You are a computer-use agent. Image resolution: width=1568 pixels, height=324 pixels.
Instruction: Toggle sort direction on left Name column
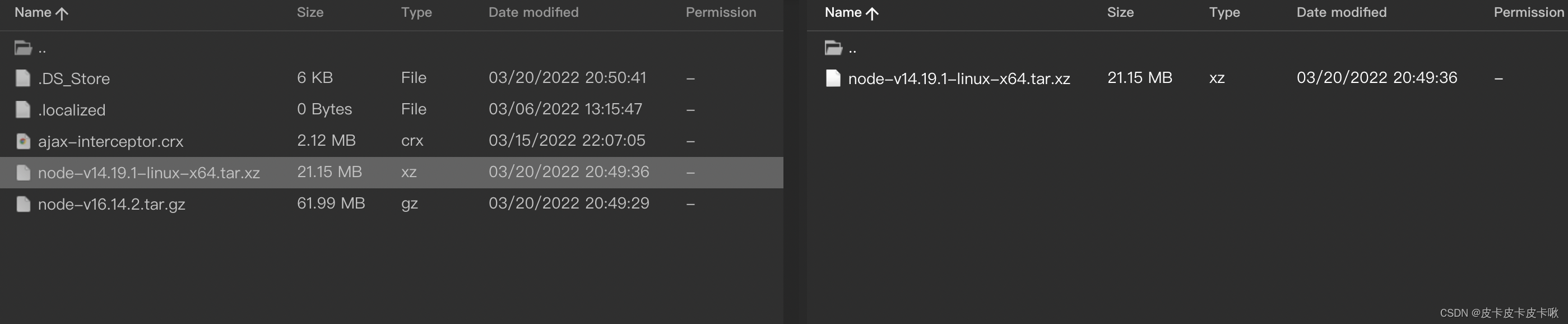tap(40, 12)
